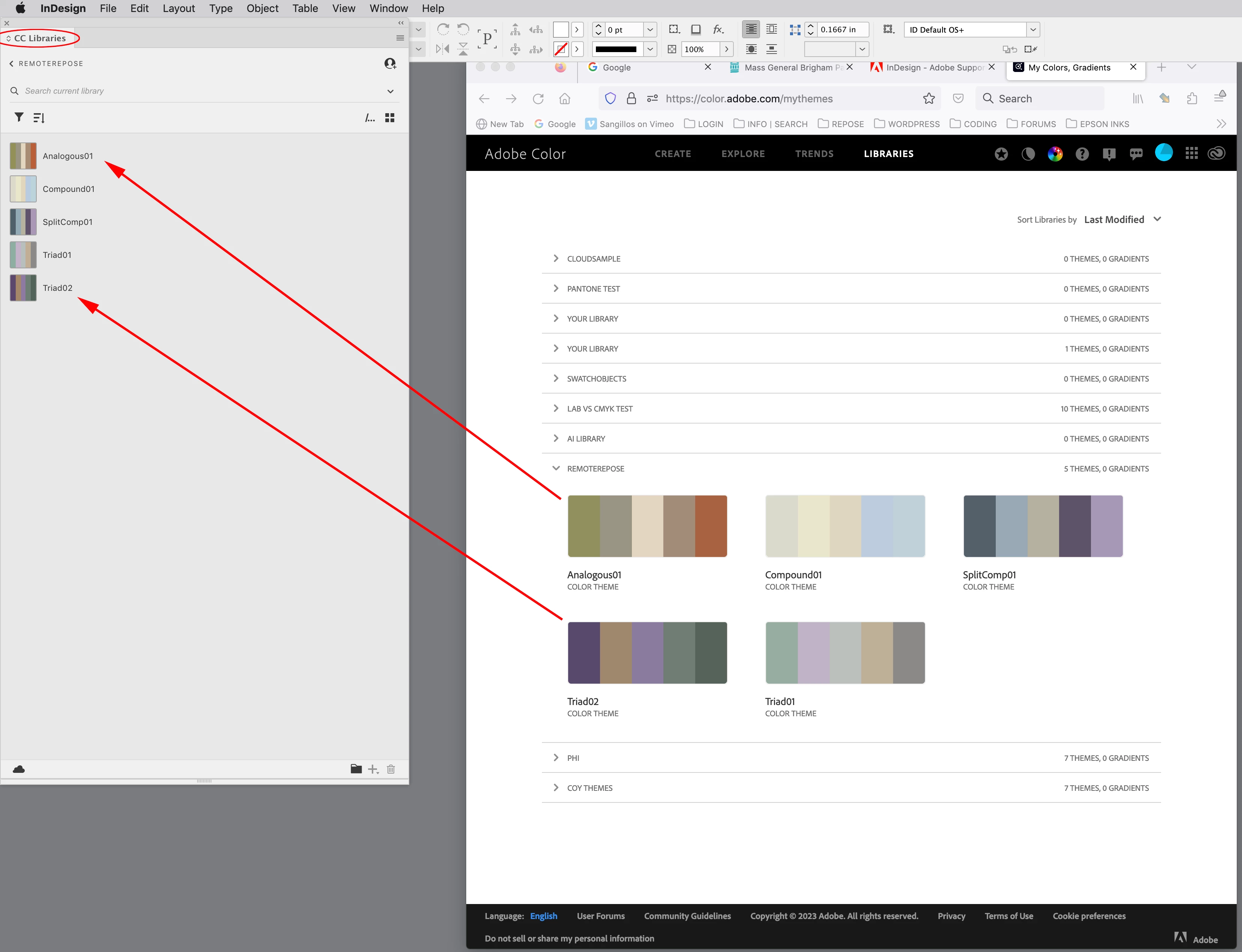This screenshot has height=952, width=1242.
Task: Expand the PHI library row
Action: point(556,757)
